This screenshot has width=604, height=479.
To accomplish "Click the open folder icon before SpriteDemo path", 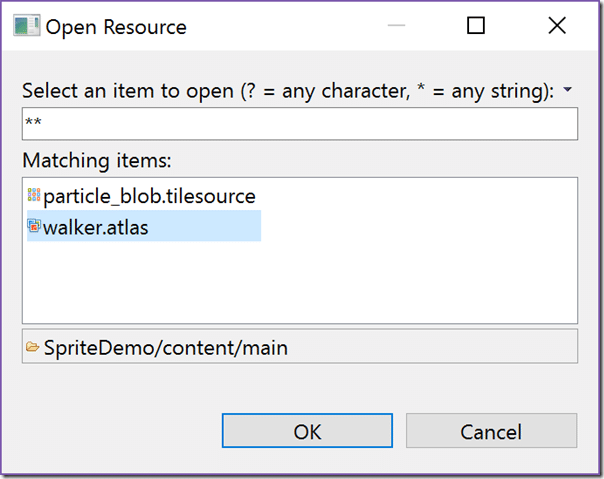I will pyautogui.click(x=32, y=347).
